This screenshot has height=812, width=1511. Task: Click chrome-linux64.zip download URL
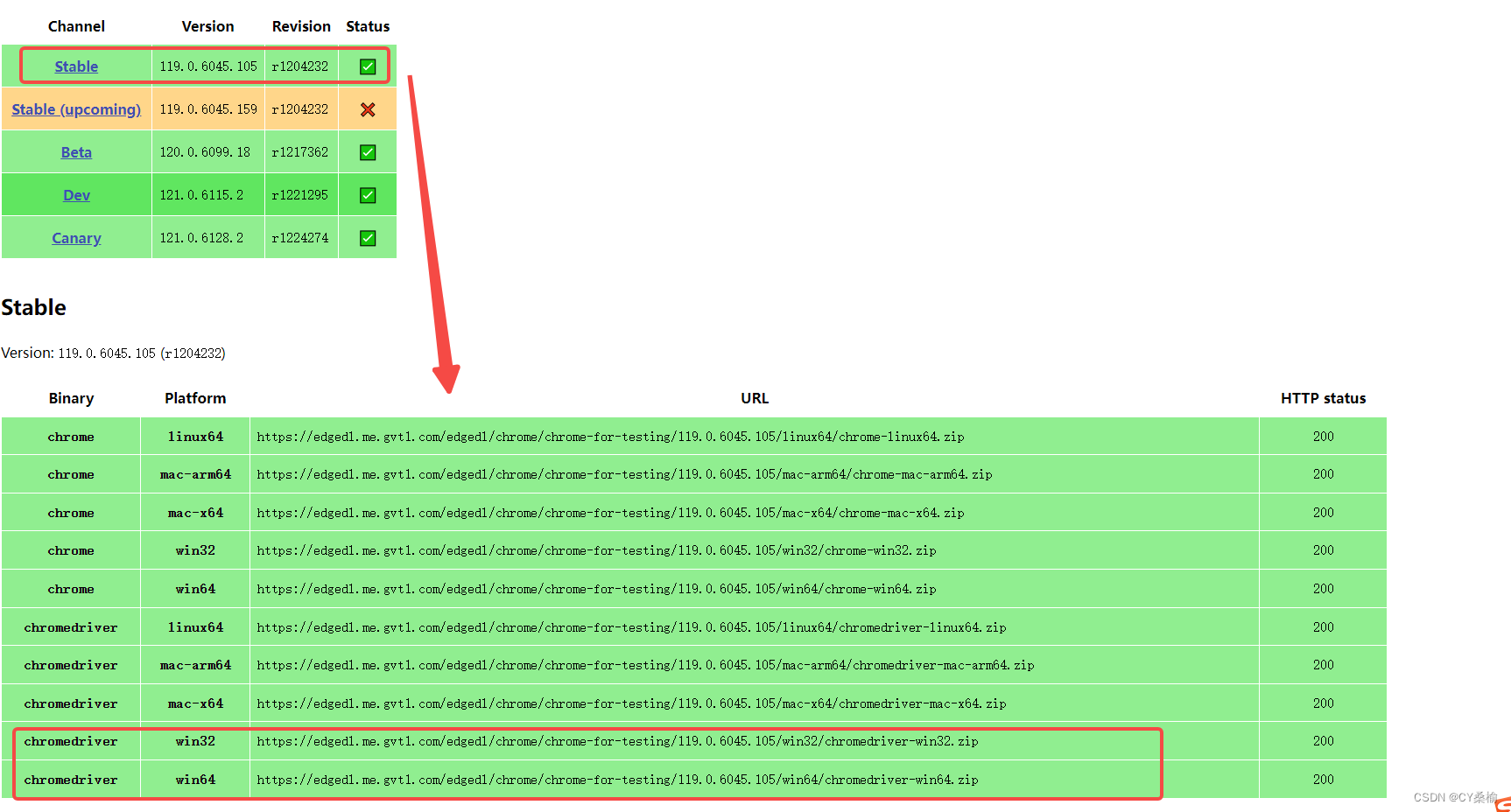610,437
